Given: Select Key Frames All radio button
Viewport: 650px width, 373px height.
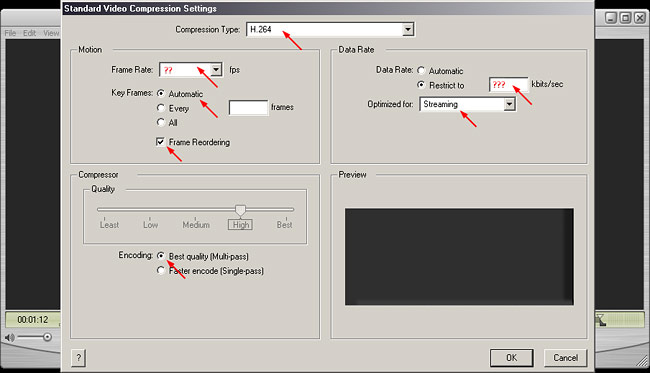Looking at the screenshot, I should (161, 122).
